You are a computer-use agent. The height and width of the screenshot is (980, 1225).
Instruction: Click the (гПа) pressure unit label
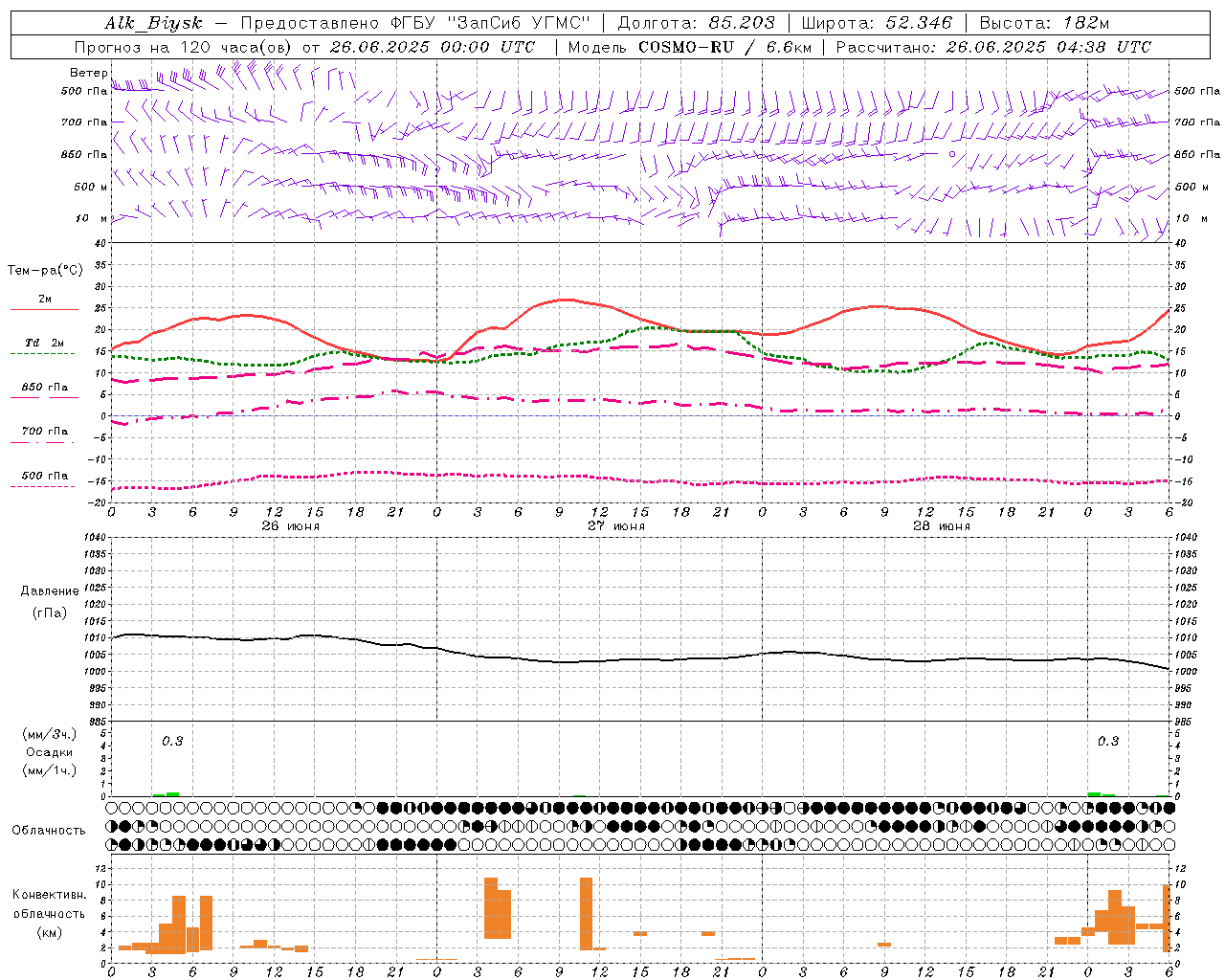(50, 612)
